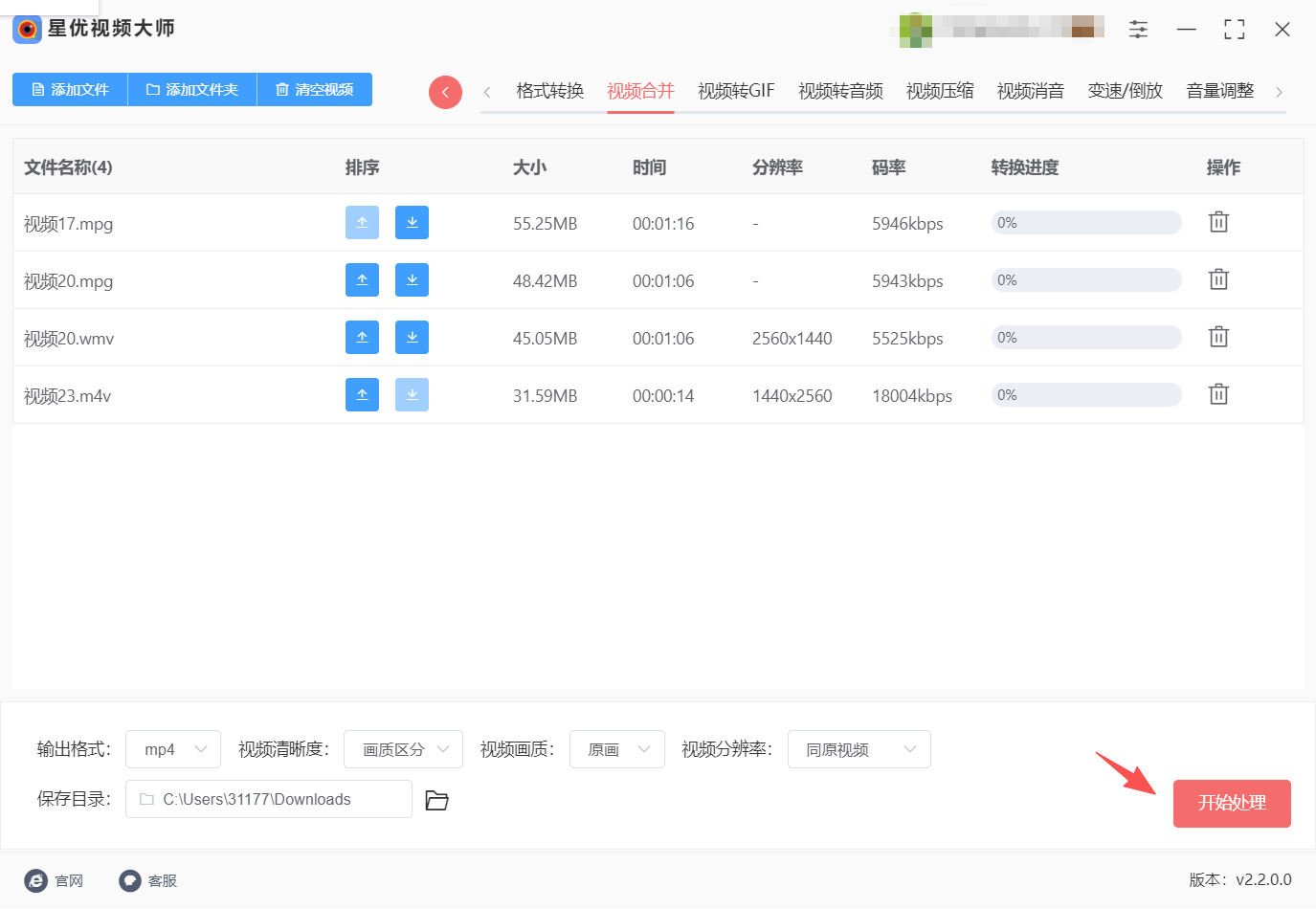Move 视频20.wmv down in order
1316x909 pixels.
pos(412,338)
